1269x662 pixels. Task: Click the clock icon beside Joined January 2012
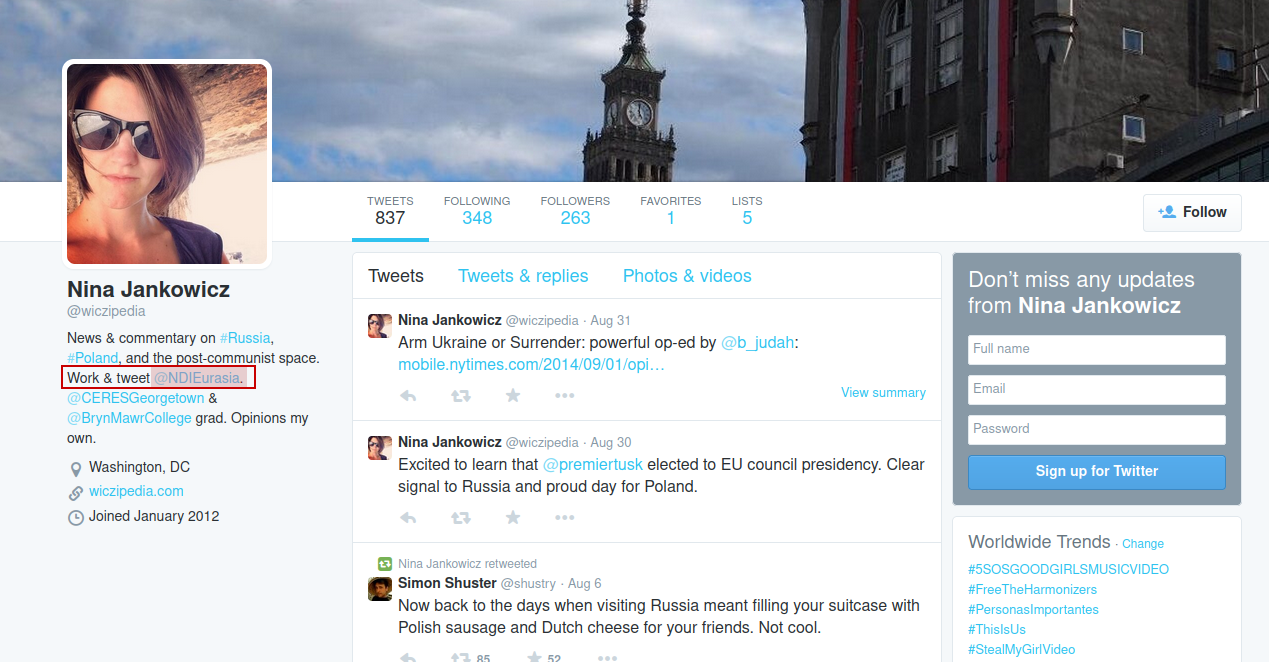click(76, 518)
